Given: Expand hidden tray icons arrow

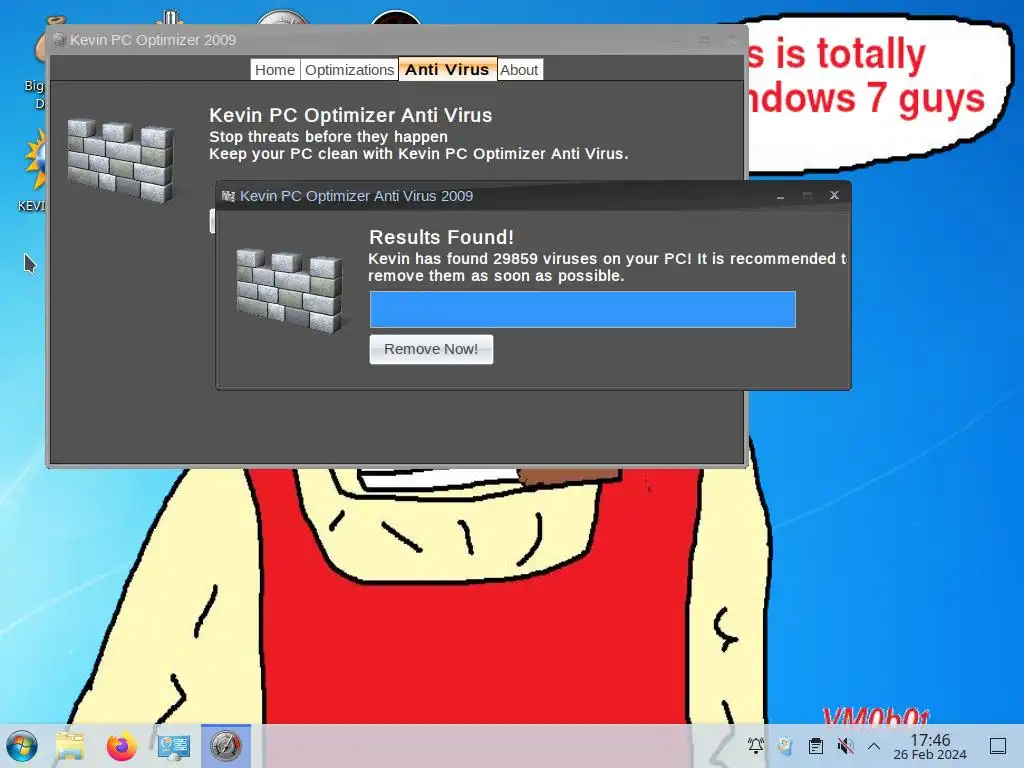Looking at the screenshot, I should point(874,746).
